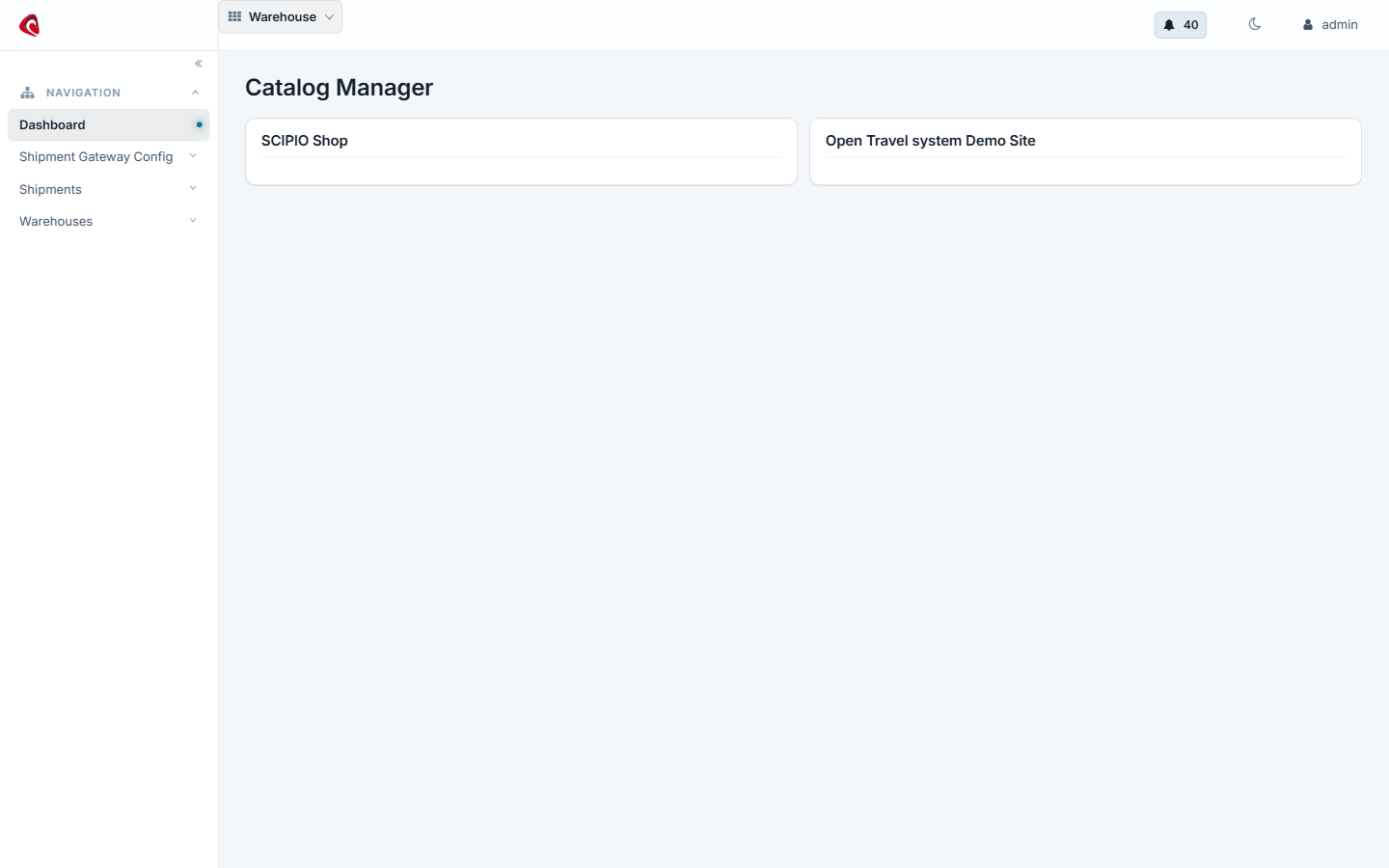The width and height of the screenshot is (1389, 868).
Task: Click the admin account name
Action: 1340,25
